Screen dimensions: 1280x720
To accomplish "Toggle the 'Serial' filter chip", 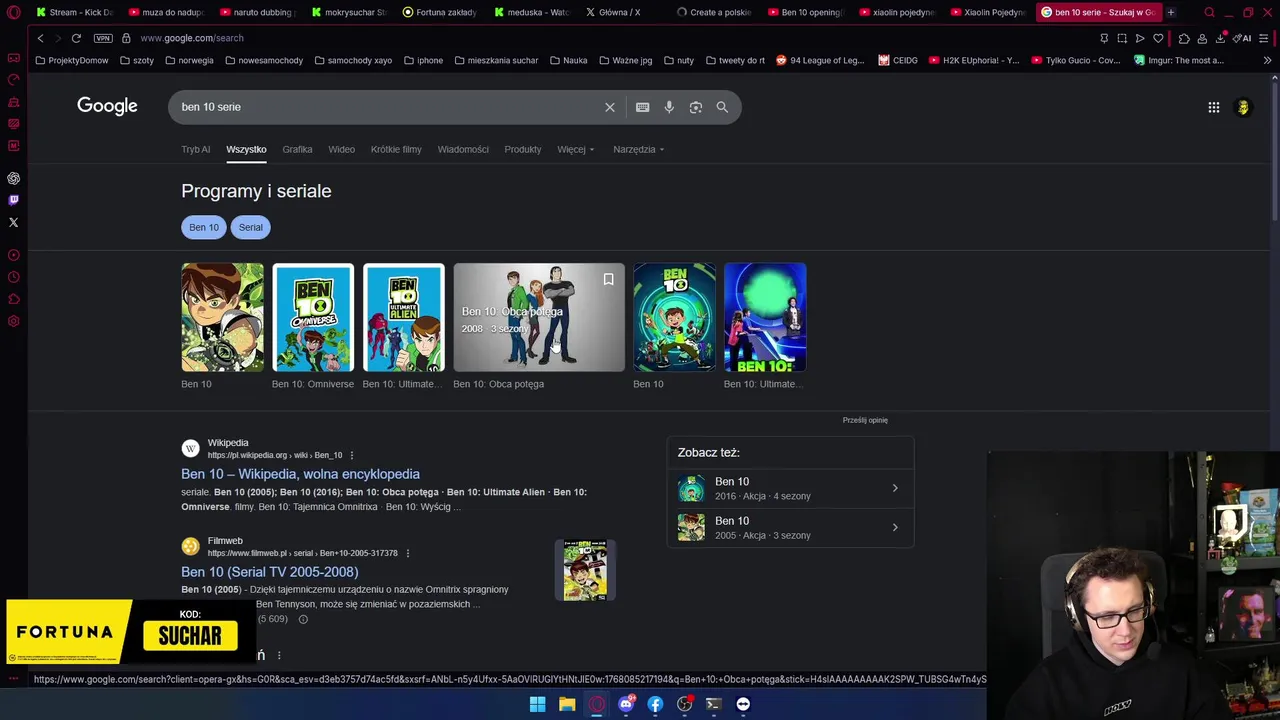I will (x=251, y=227).
